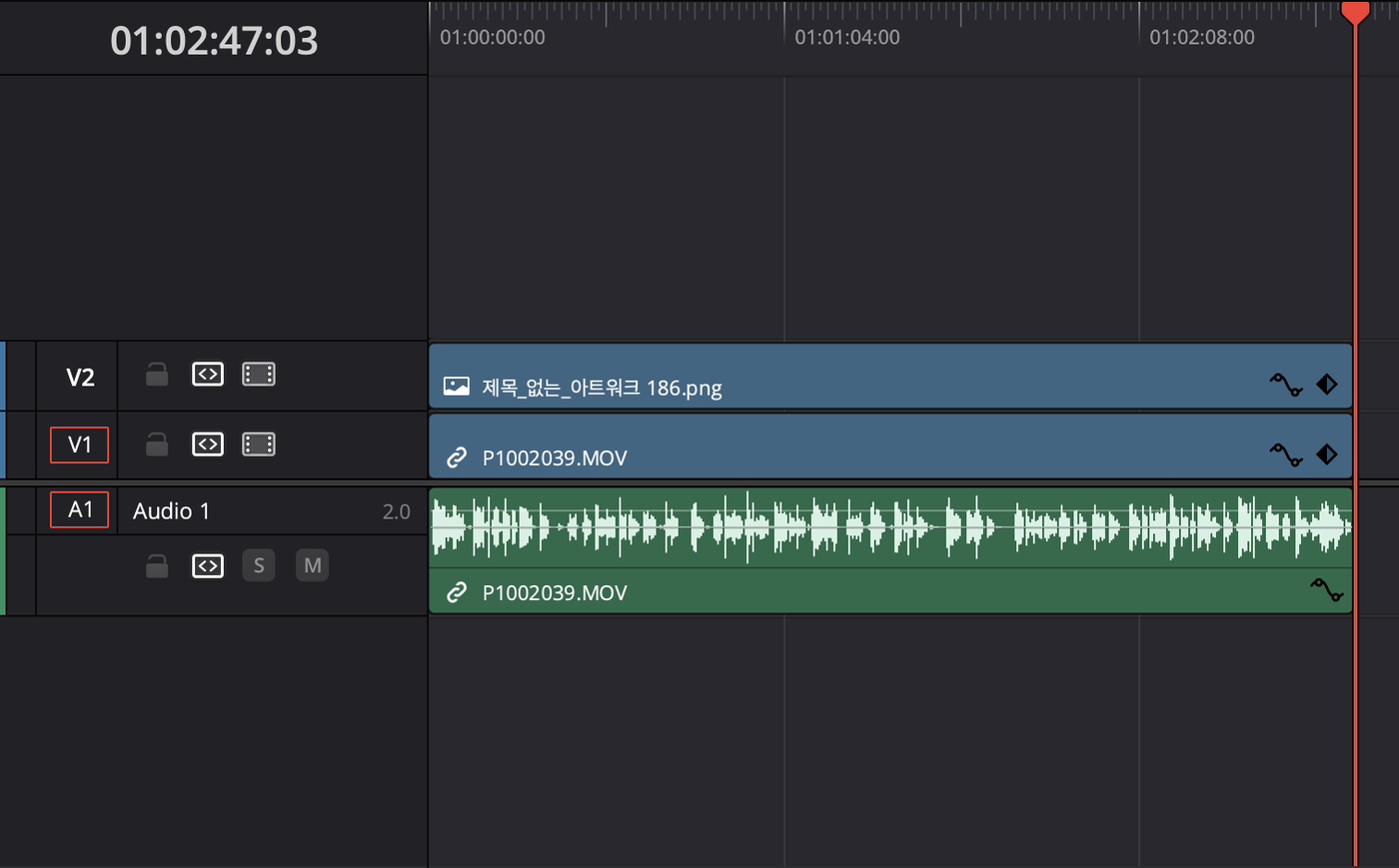
Task: Solo the Audio 1 track
Action: [259, 565]
